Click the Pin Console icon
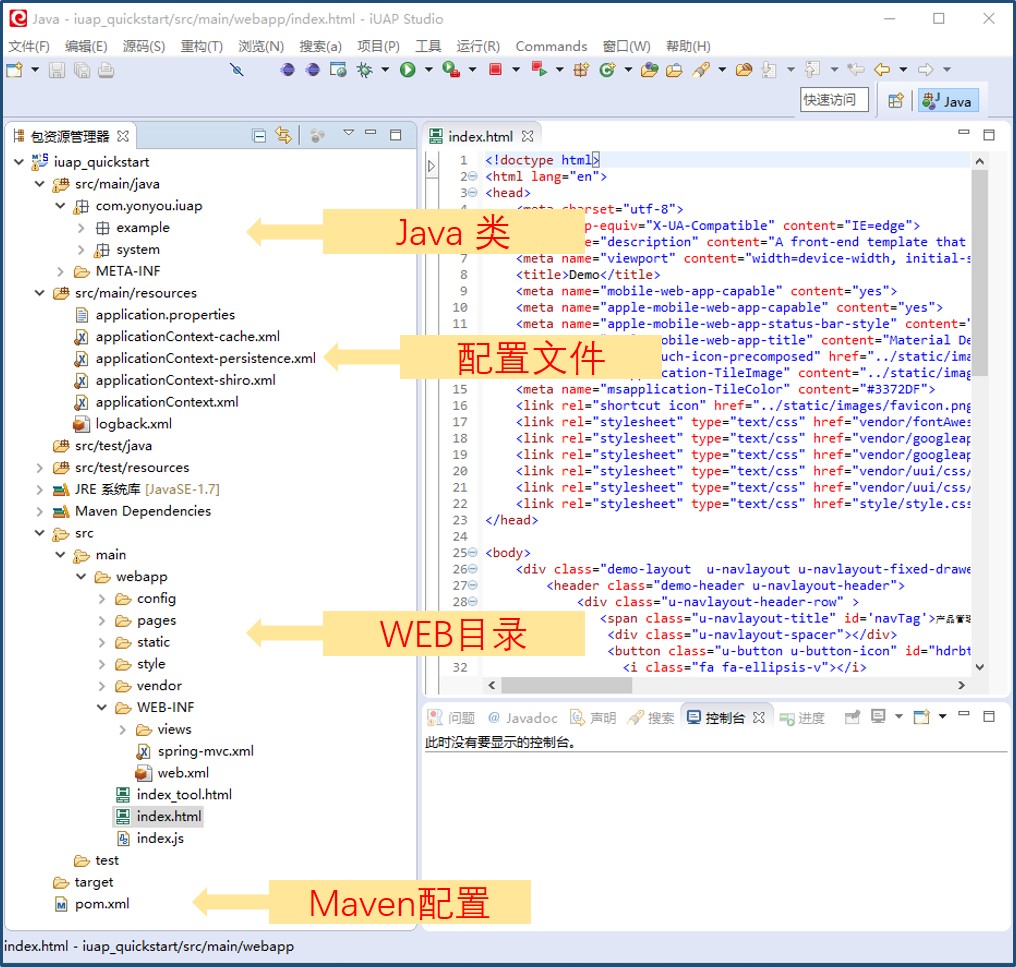 coord(853,717)
